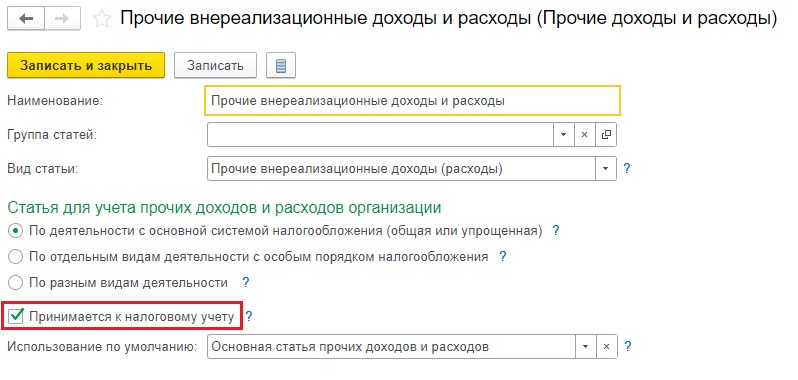Click the Вид статьи value field
The height and width of the screenshot is (380, 798).
click(402, 168)
